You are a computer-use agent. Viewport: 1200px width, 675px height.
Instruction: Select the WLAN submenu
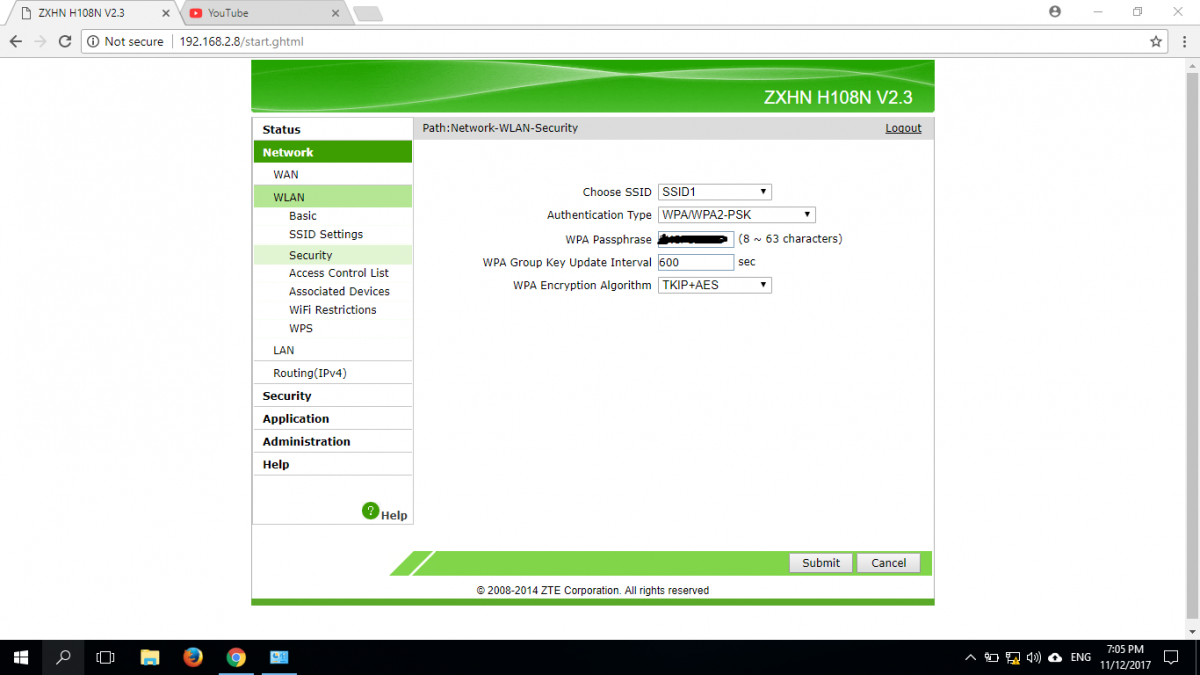pyautogui.click(x=332, y=197)
